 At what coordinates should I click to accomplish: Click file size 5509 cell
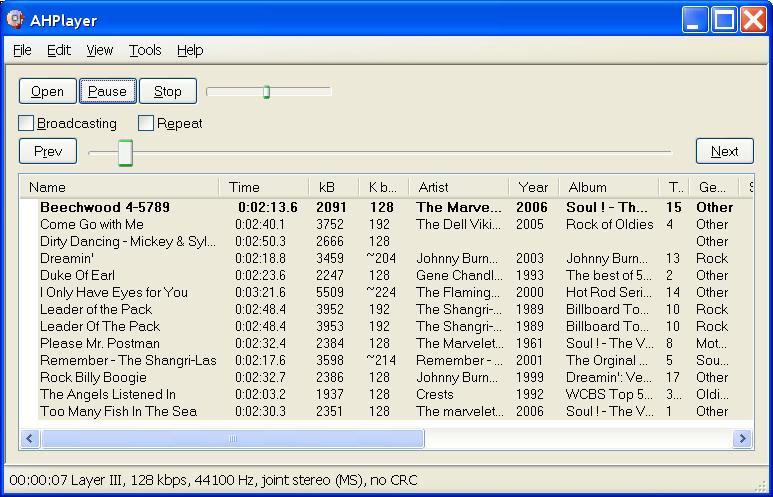pyautogui.click(x=330, y=292)
